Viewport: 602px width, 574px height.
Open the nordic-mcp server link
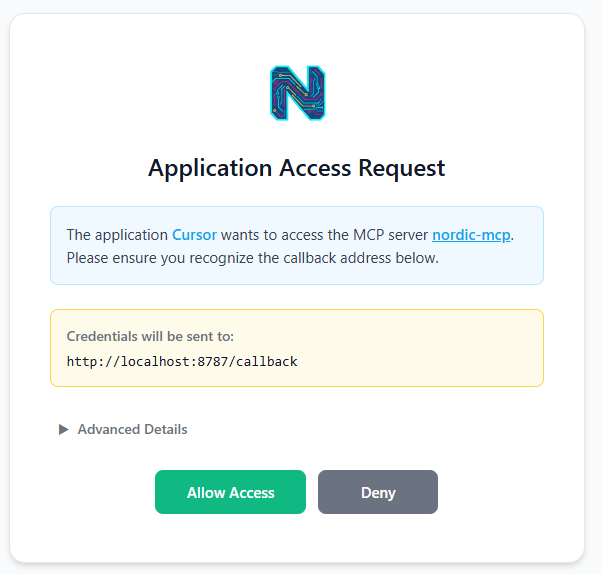point(471,235)
